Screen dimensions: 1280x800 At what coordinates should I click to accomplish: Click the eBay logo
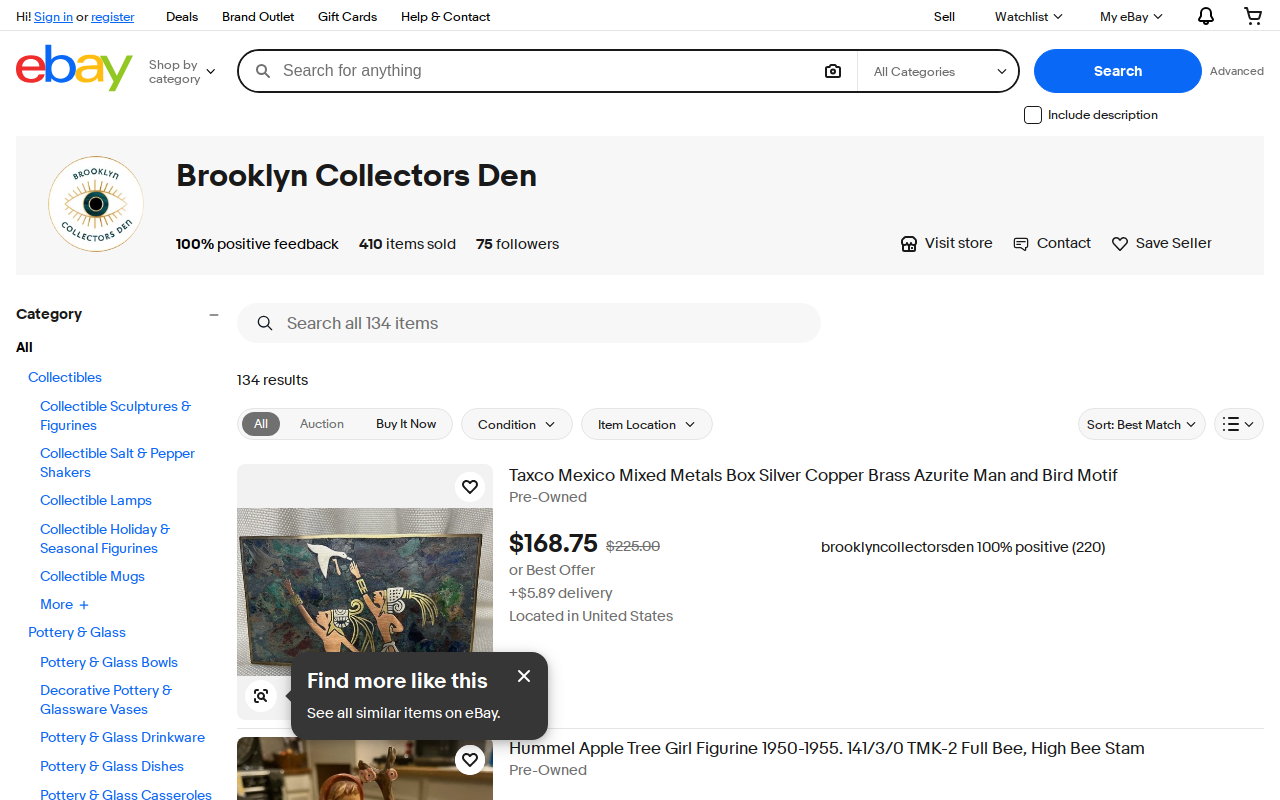(x=74, y=68)
